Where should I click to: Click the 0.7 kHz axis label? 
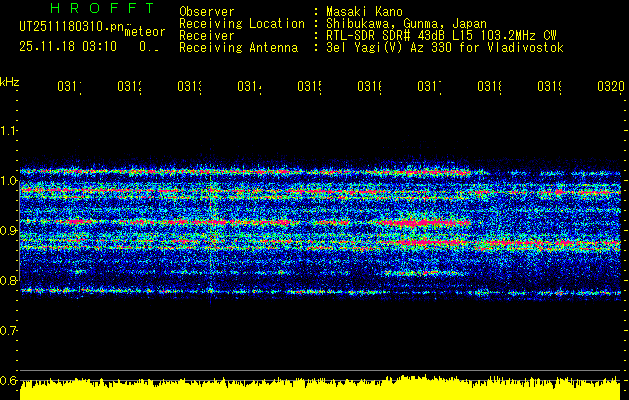8,331
